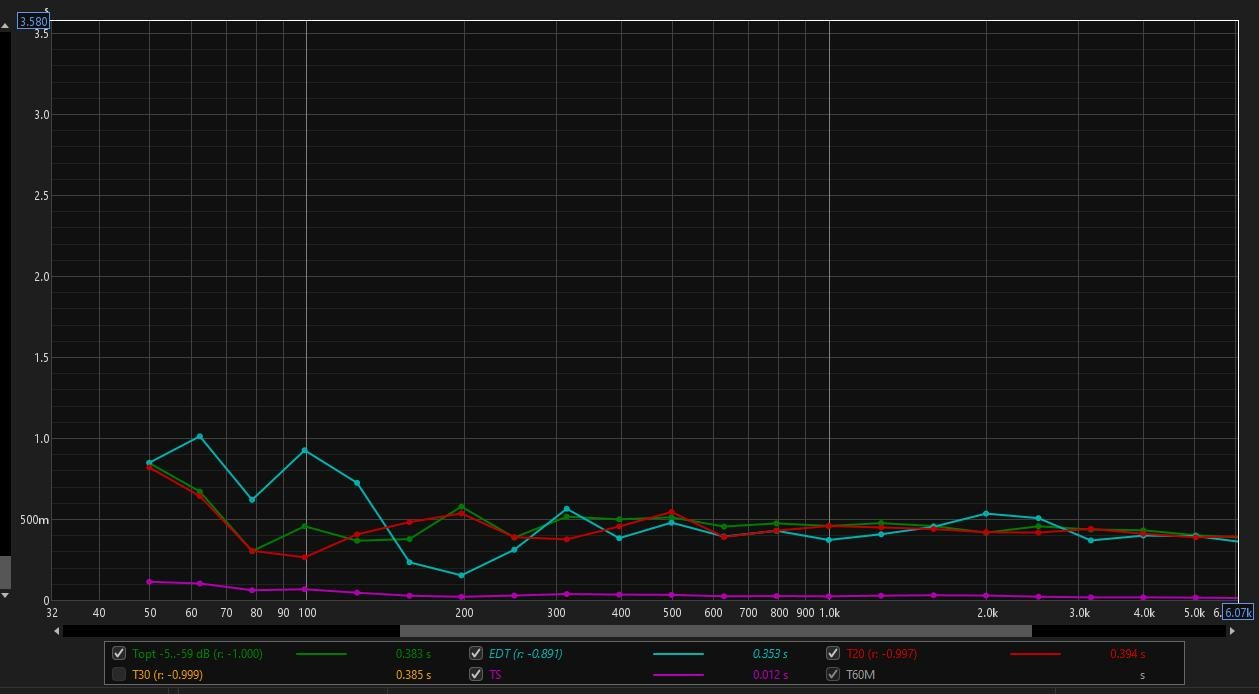Screen dimensions: 1259x694
Task: Click the horizontal scrollbar right arrow
Action: tap(1232, 631)
